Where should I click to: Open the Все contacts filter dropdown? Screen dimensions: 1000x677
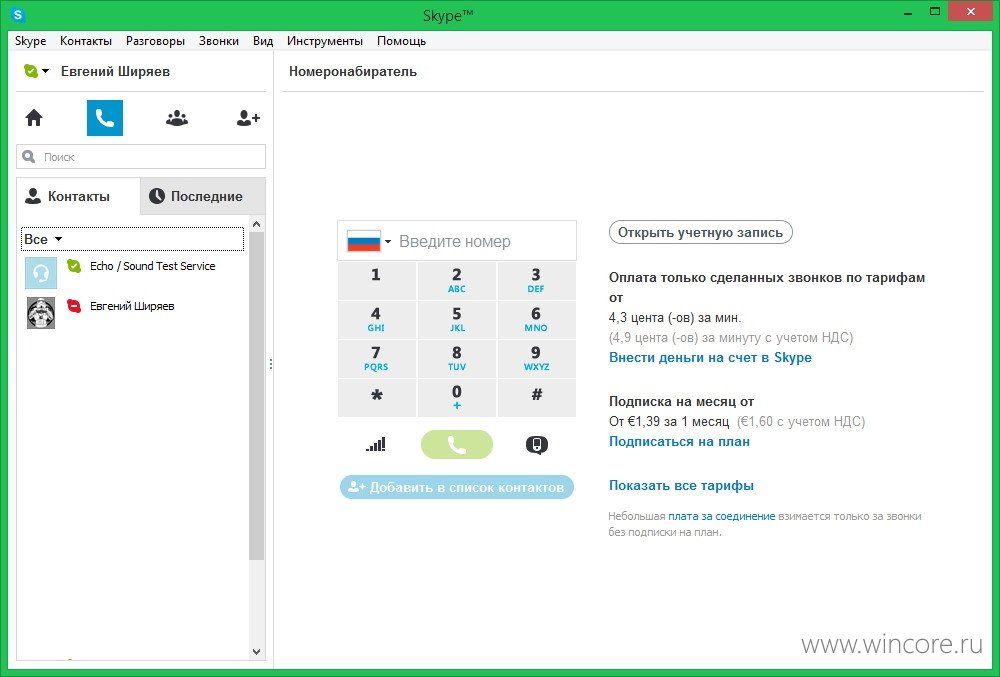coord(43,239)
